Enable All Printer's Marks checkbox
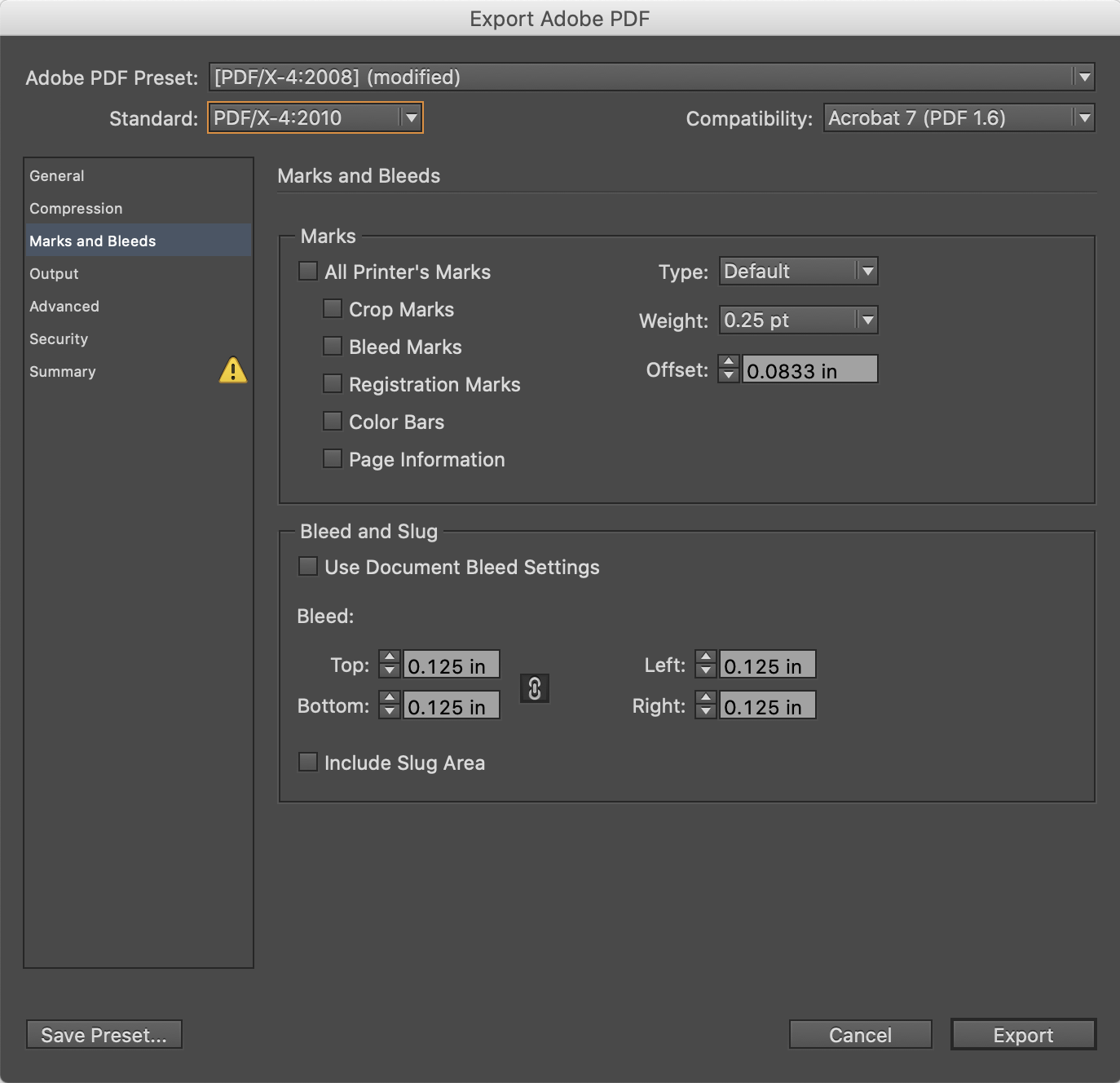This screenshot has width=1120, height=1083. tap(308, 271)
